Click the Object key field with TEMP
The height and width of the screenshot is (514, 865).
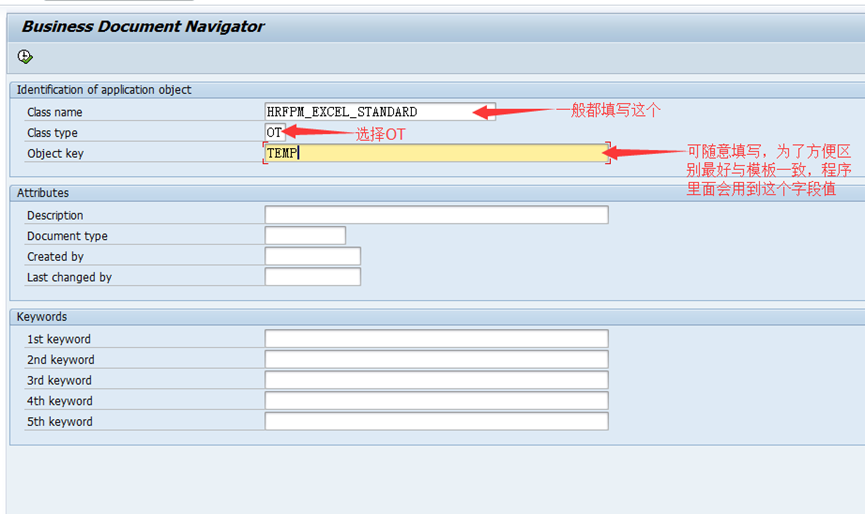(x=436, y=153)
